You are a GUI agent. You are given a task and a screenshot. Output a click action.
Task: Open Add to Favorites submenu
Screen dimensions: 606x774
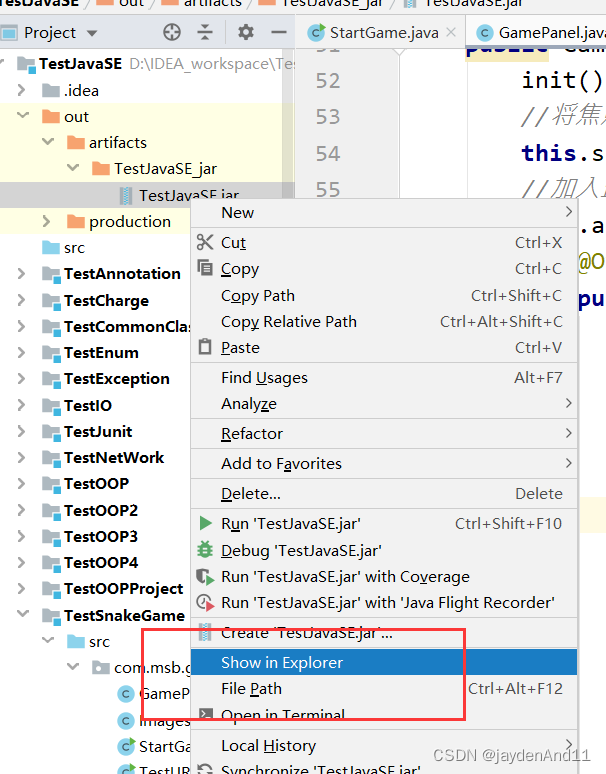[384, 464]
